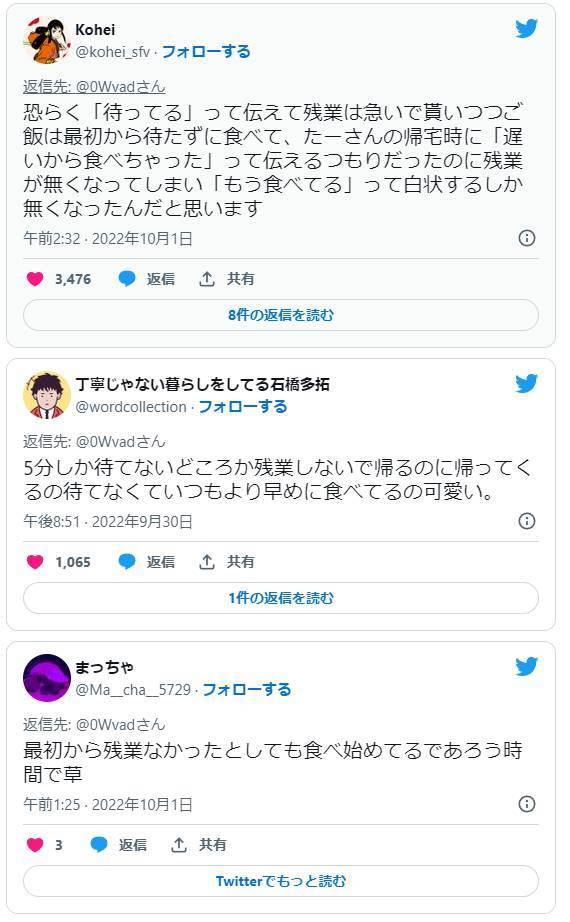Like まっちゃ's tweet with 3 likes
Screen dimensions: 570x922
(35, 845)
